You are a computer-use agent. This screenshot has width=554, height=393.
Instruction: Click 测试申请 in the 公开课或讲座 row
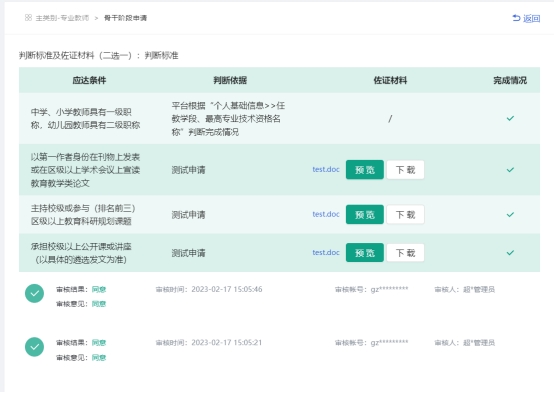pos(188,253)
